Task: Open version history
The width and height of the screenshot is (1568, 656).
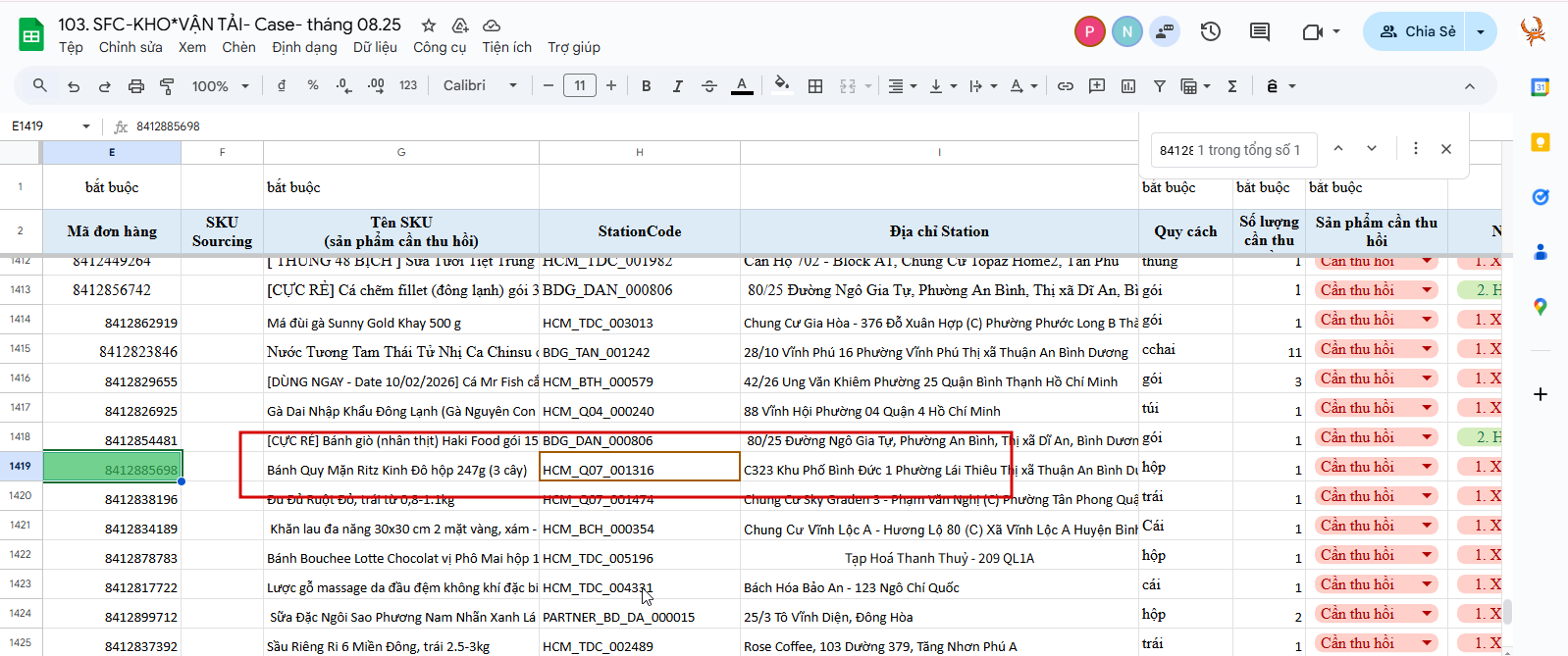Action: (1211, 31)
